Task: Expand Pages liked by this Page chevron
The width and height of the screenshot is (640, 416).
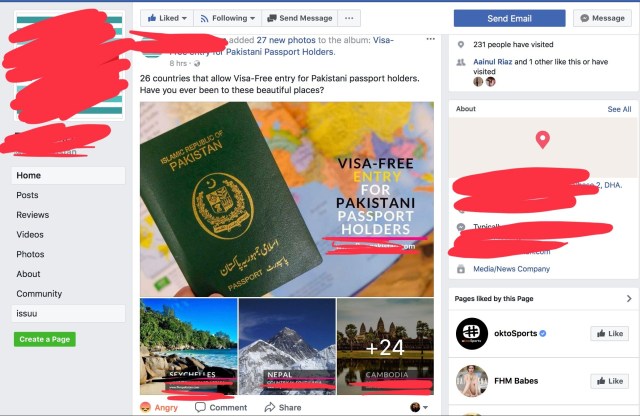Action: pyautogui.click(x=629, y=298)
